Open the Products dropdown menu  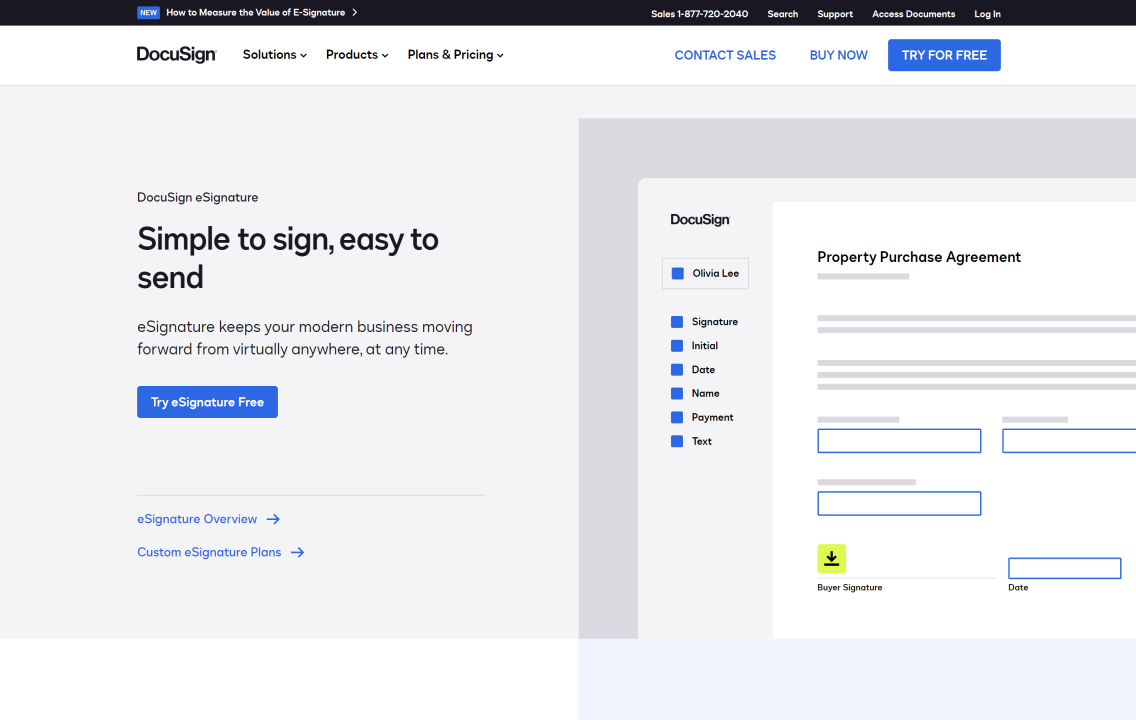click(x=355, y=55)
